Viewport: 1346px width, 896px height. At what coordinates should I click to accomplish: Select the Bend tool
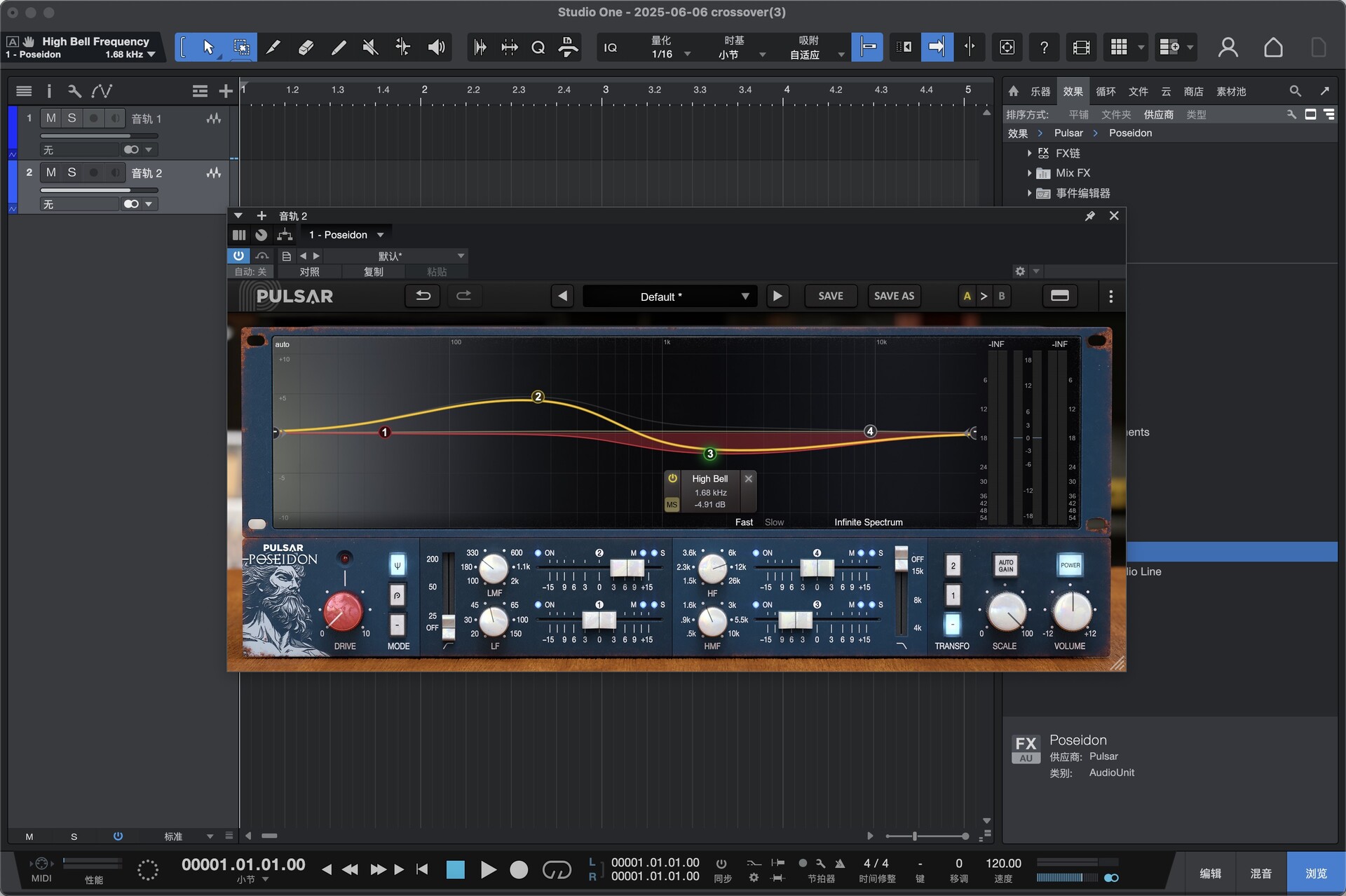[x=403, y=47]
